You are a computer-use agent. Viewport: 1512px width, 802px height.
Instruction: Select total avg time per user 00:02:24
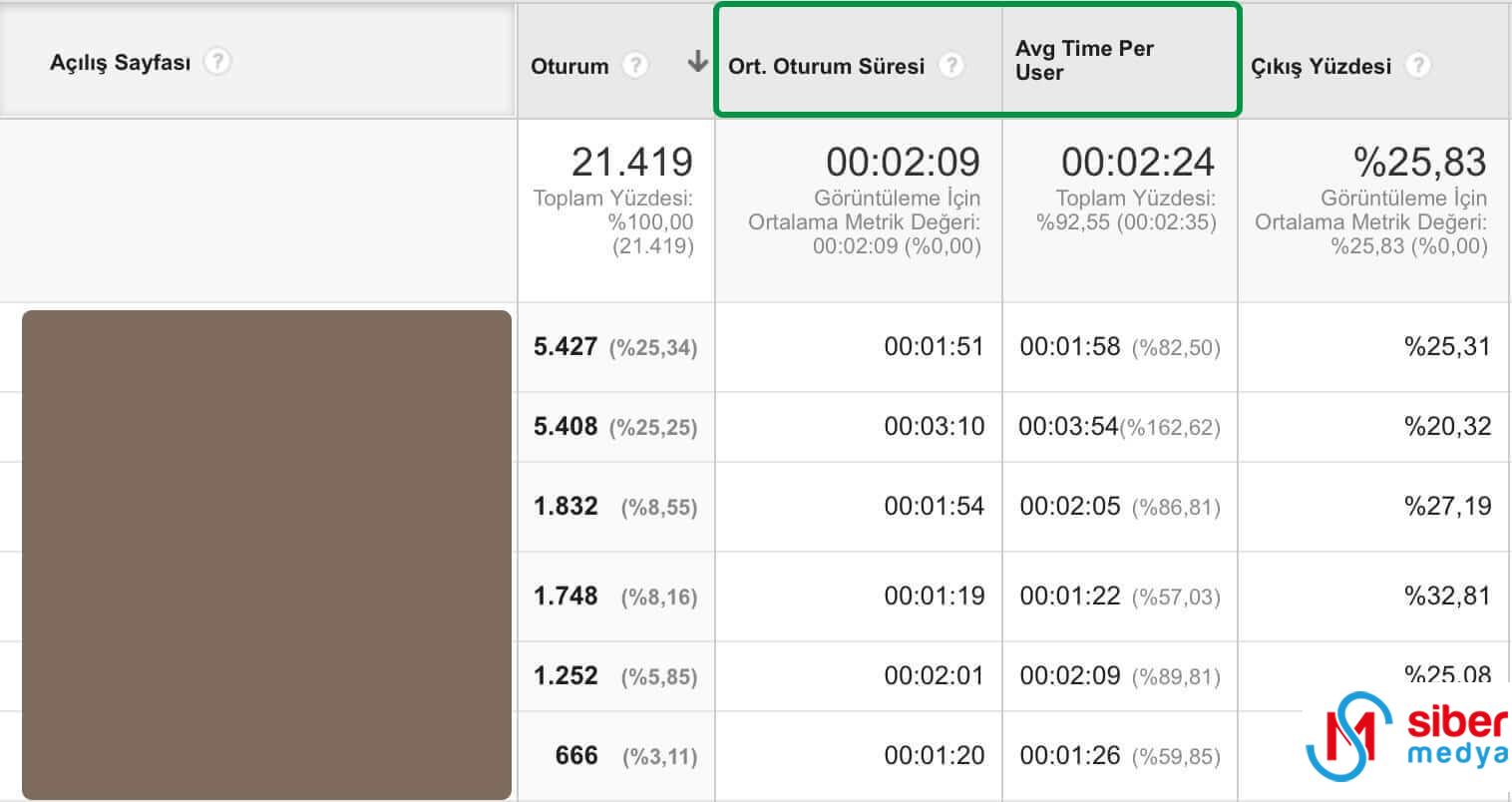(x=1138, y=162)
